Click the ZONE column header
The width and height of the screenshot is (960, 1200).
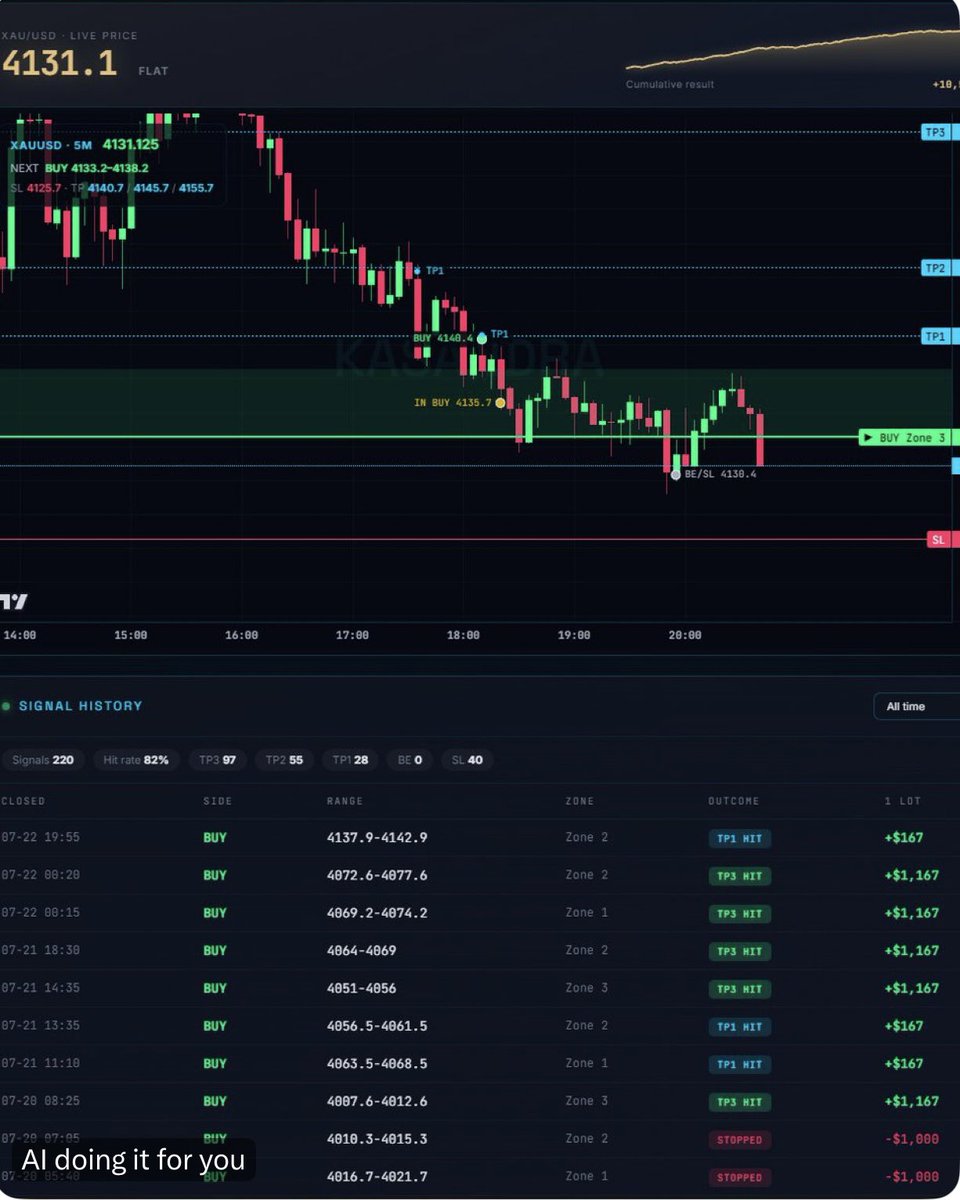pyautogui.click(x=580, y=801)
